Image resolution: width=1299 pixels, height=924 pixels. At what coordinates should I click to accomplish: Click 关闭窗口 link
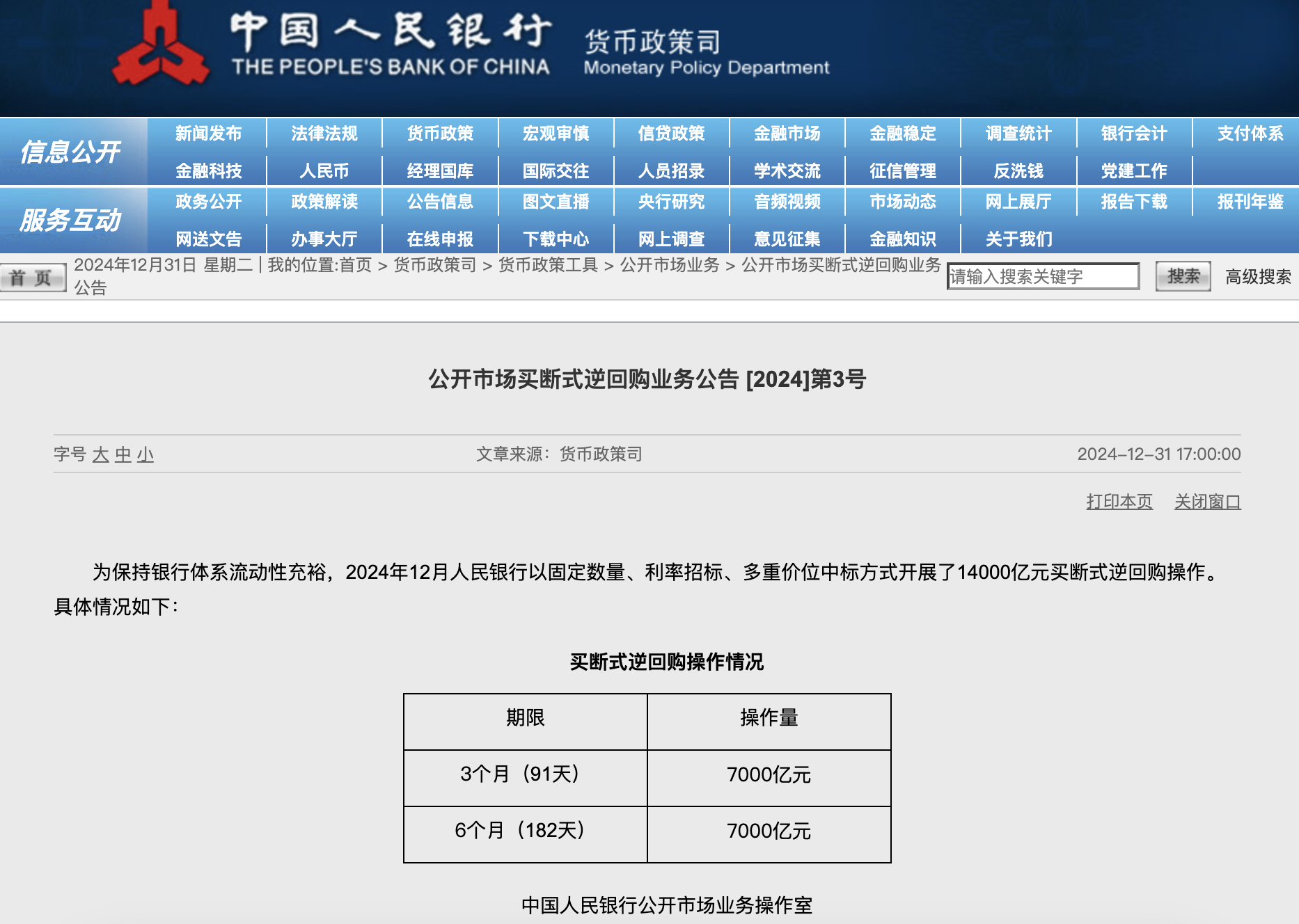[1207, 502]
